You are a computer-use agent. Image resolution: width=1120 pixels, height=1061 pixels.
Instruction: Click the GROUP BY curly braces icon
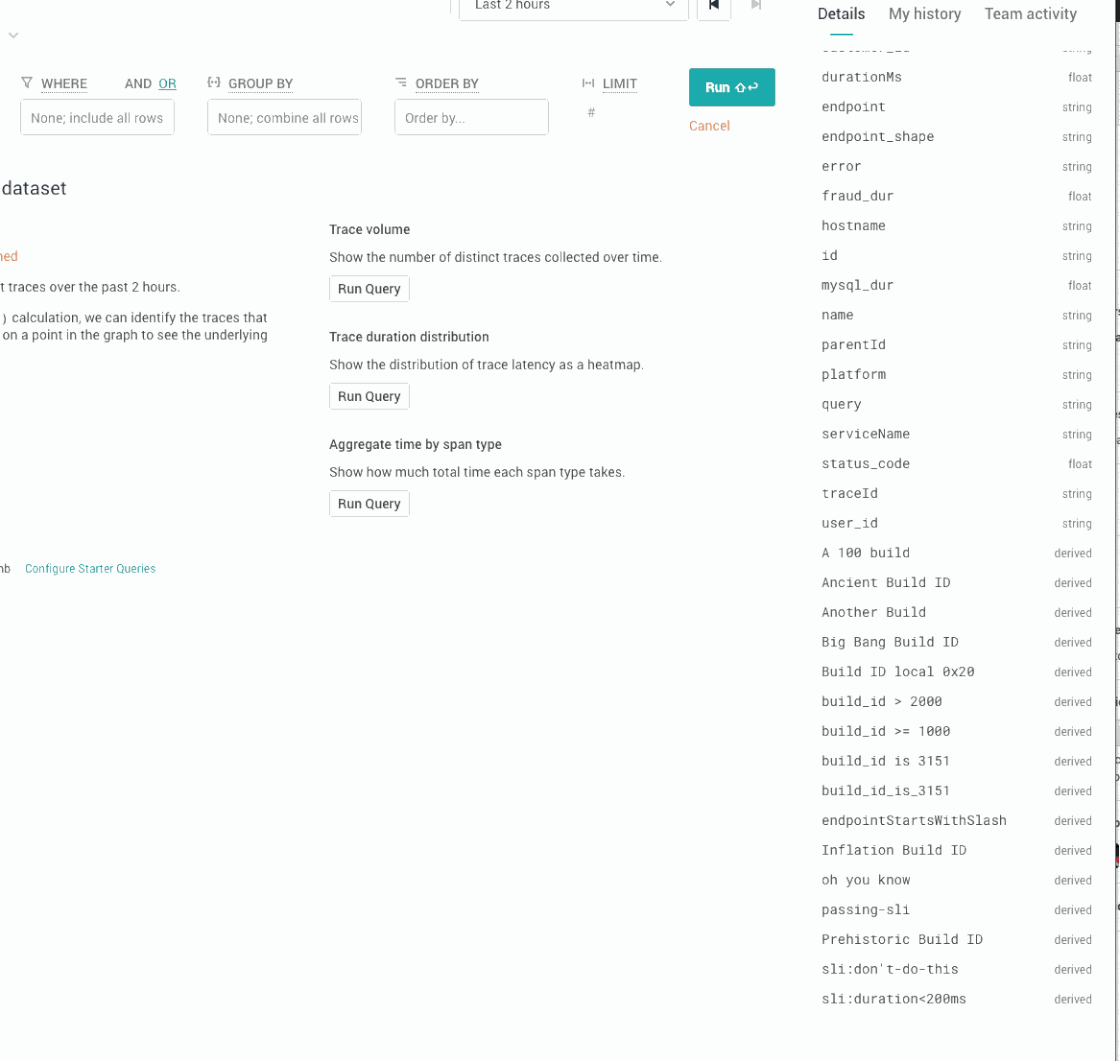(x=214, y=84)
